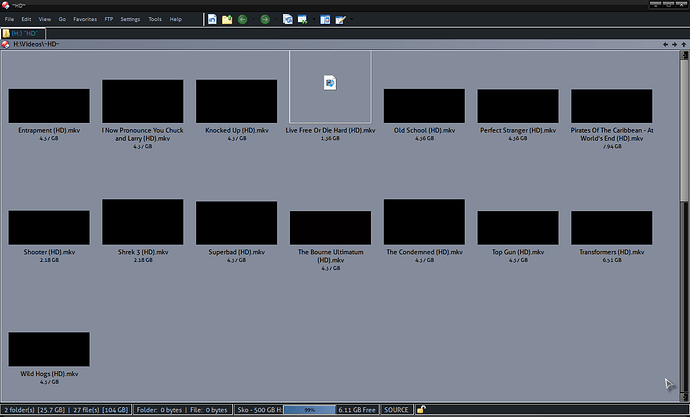Click 'Top Gun (HD).mkv' file name
This screenshot has height=417, width=690.
click(518, 252)
